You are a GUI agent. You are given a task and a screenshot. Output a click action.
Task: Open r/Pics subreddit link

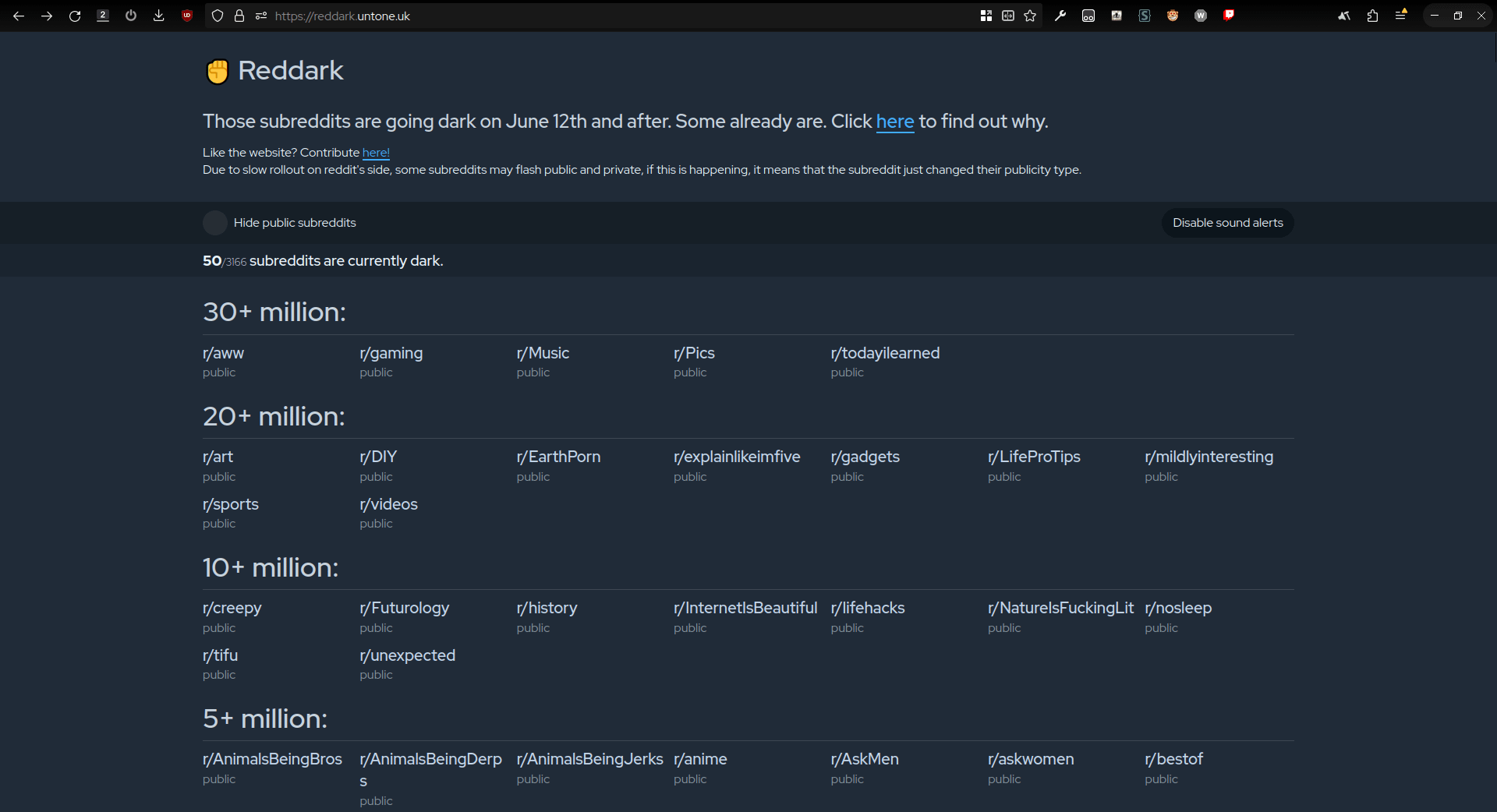(x=694, y=353)
